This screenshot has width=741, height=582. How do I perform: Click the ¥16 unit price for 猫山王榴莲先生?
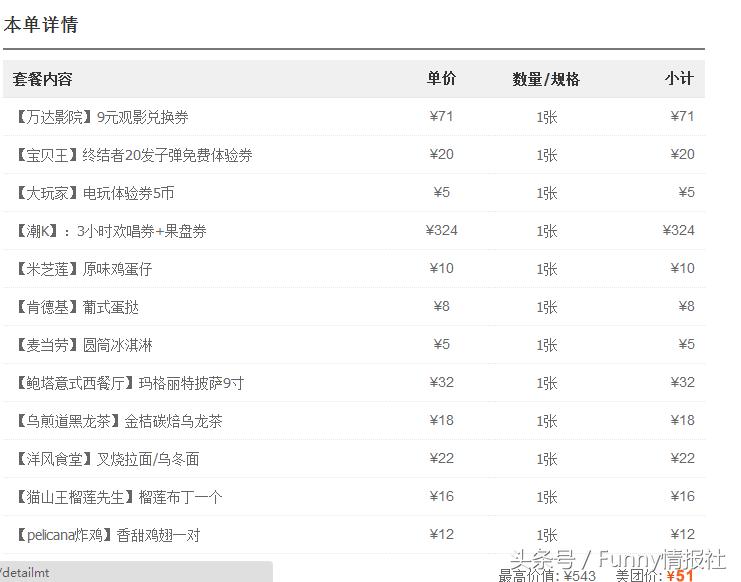pos(441,496)
